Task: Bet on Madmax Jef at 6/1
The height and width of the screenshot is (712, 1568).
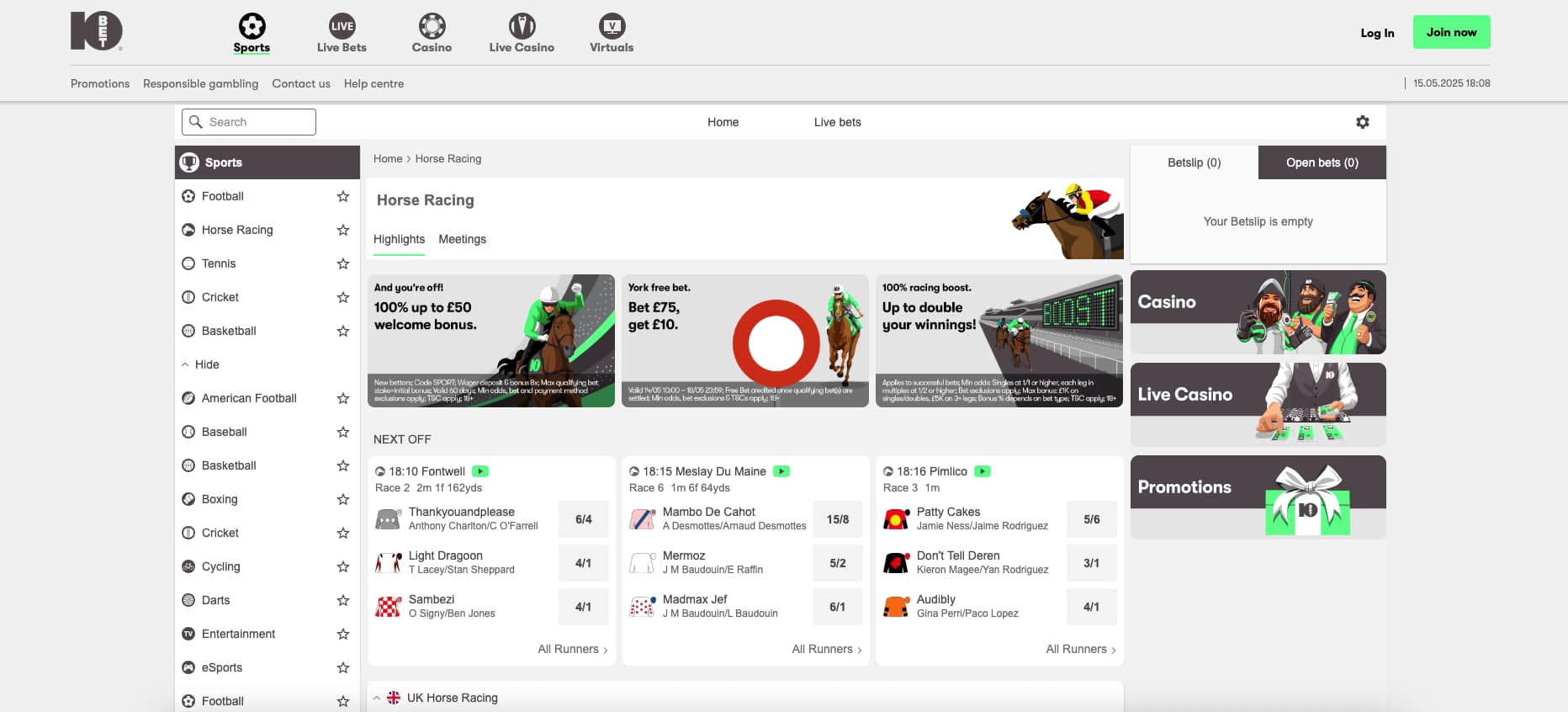Action: (837, 607)
